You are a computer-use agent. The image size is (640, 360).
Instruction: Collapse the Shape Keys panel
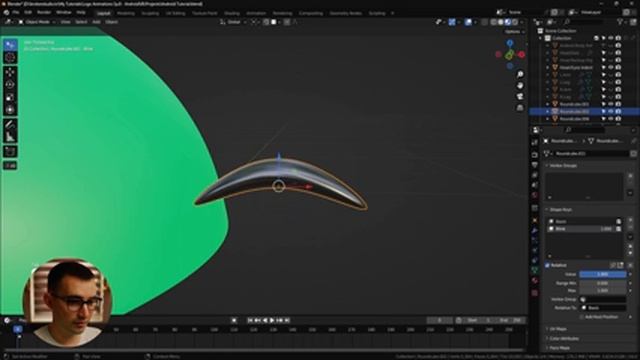[x=547, y=210]
